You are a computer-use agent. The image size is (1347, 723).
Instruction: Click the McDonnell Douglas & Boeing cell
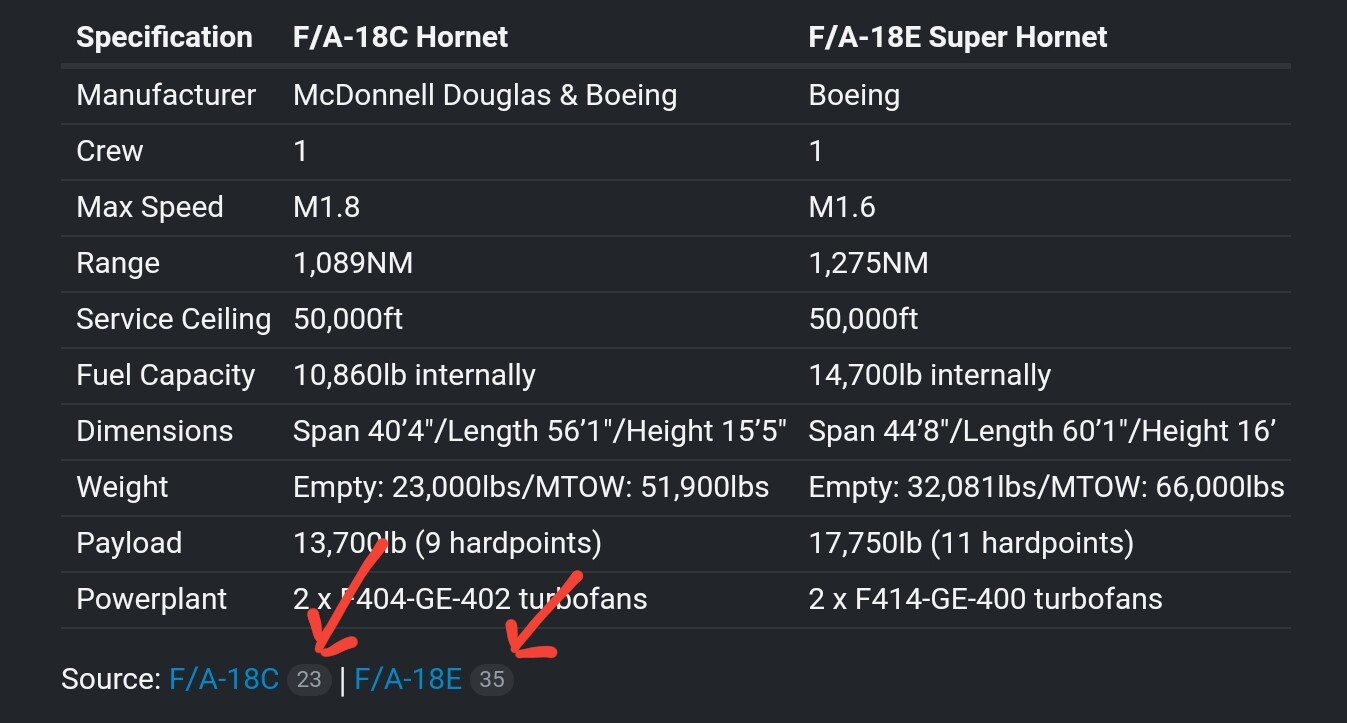[485, 95]
